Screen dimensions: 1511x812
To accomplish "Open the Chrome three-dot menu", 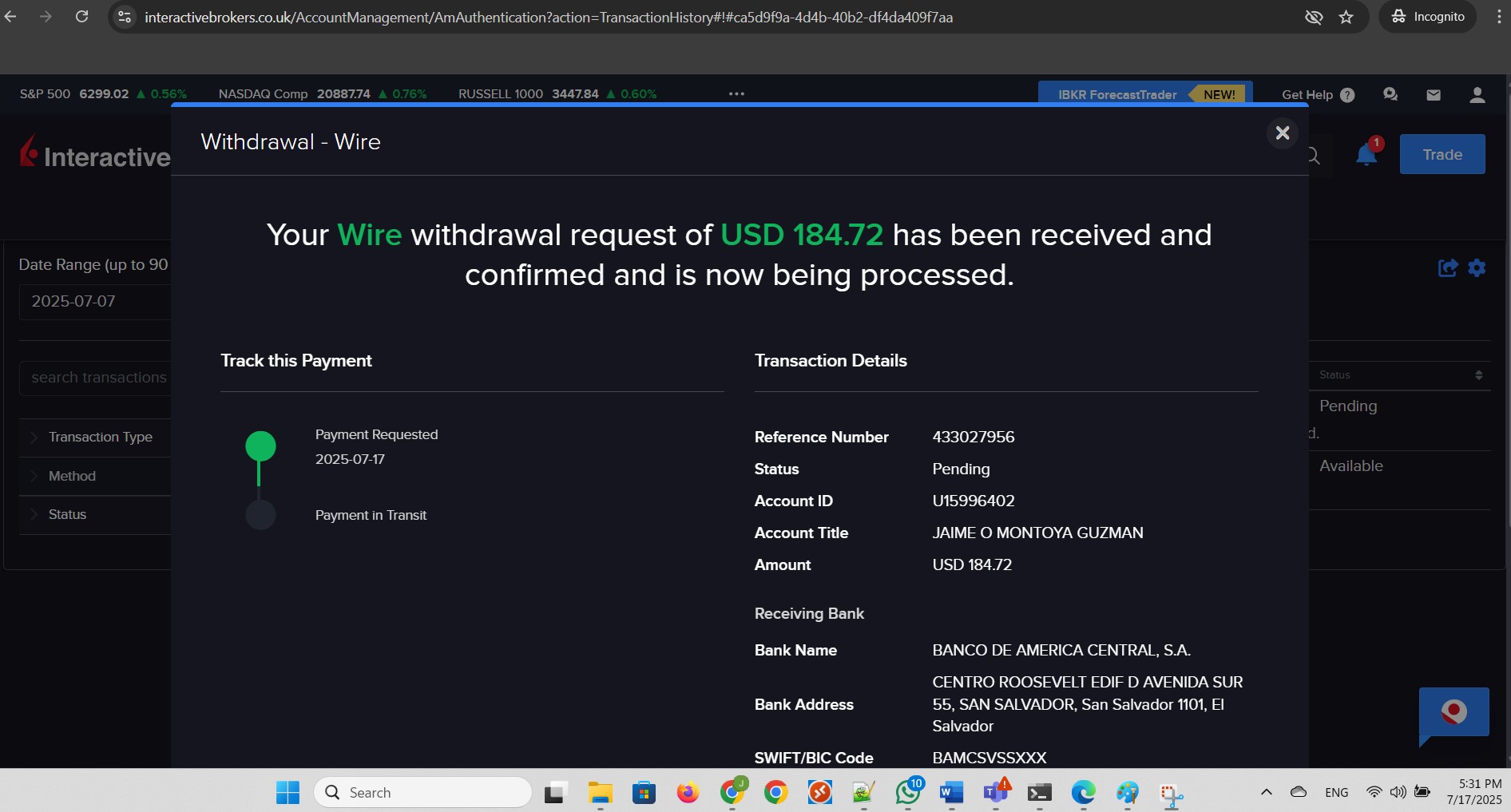I will pos(1499,17).
